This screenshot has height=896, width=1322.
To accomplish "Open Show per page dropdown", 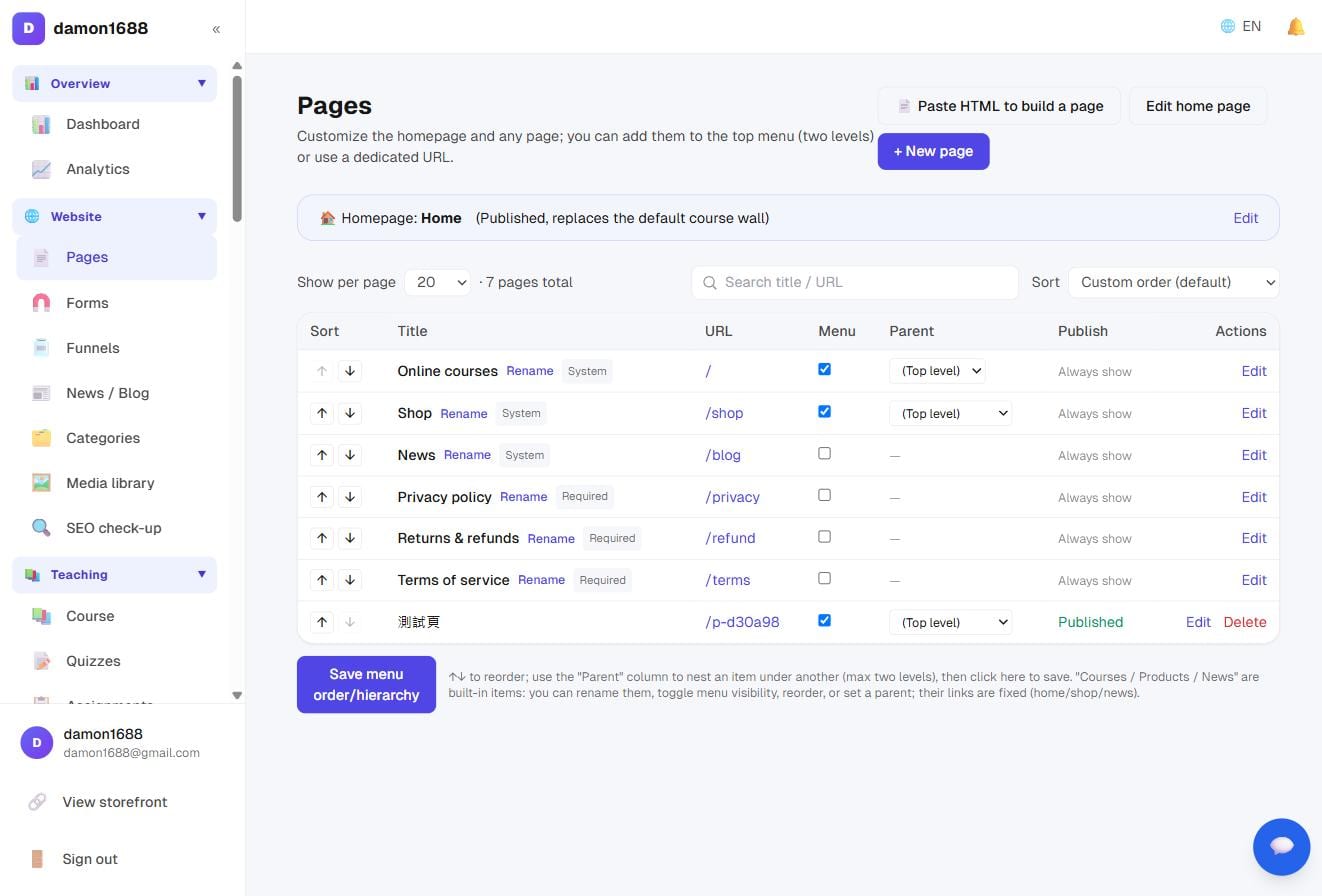I will (x=438, y=282).
